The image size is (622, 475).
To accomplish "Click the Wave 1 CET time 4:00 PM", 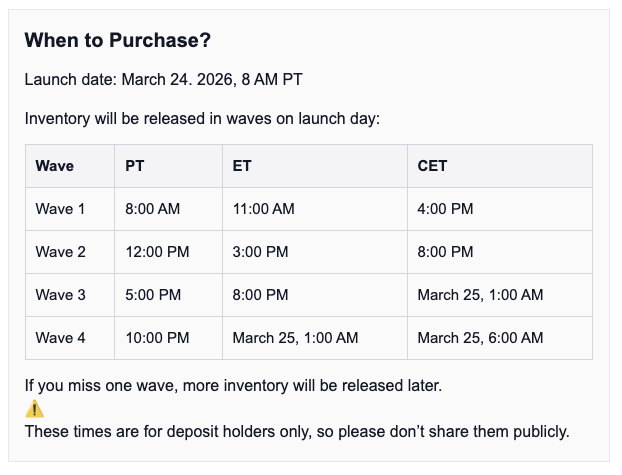I will coord(445,209).
